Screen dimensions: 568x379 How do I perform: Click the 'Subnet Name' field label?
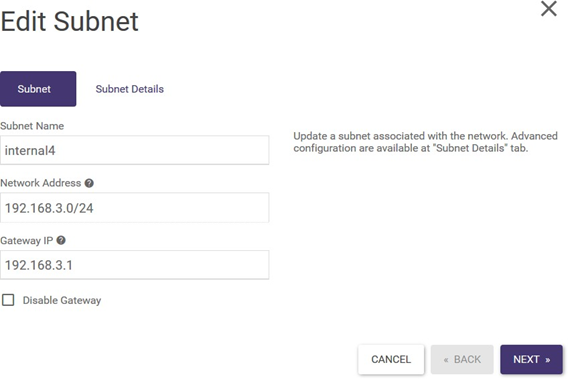pyautogui.click(x=32, y=126)
